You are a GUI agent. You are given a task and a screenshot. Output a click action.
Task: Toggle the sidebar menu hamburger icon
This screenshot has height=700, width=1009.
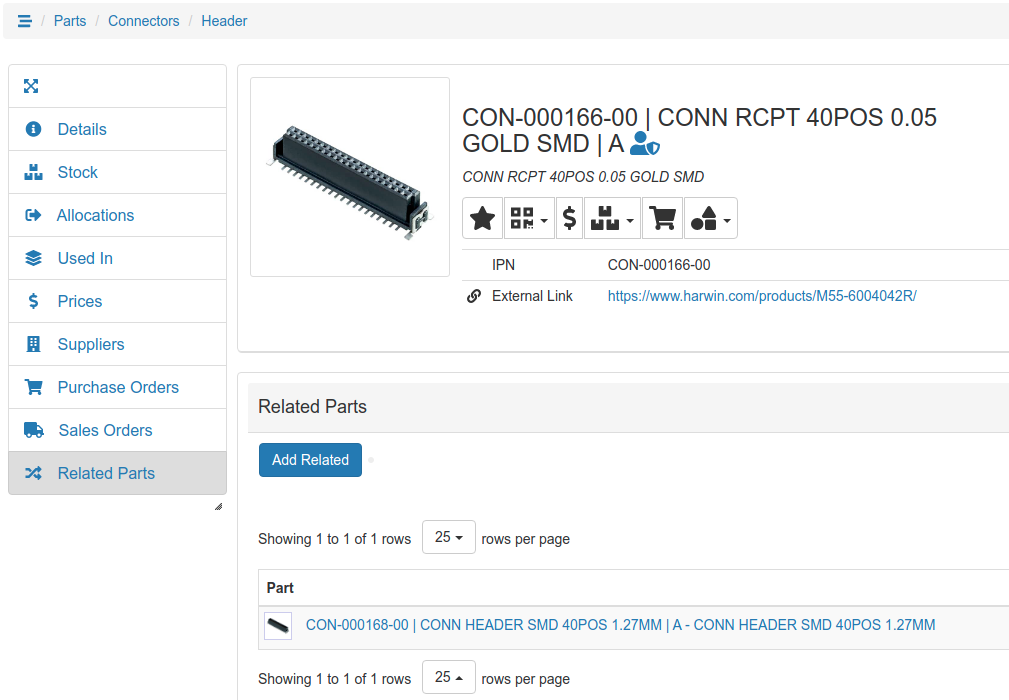(25, 21)
